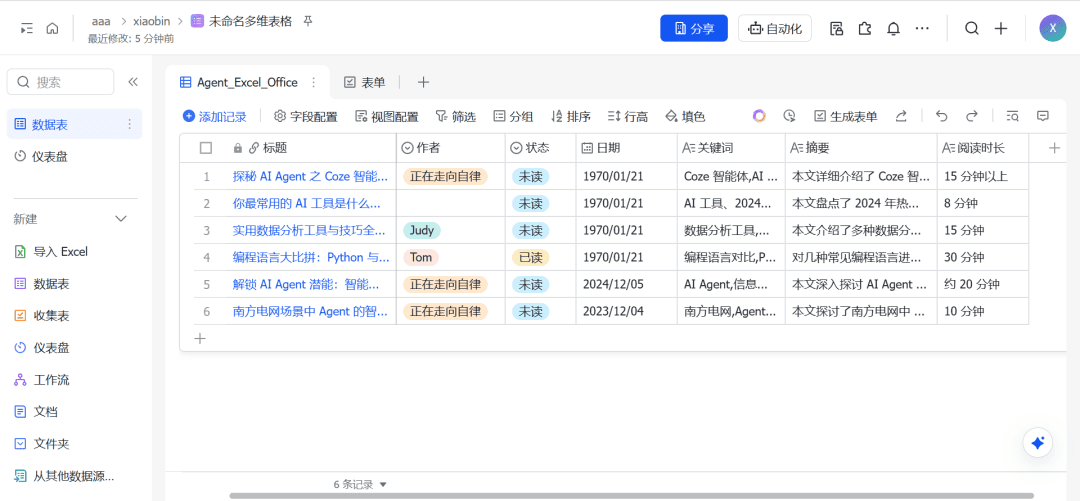Viewport: 1080px width, 501px height.
Task: Open the 排序 sort tool
Action: pyautogui.click(x=571, y=116)
